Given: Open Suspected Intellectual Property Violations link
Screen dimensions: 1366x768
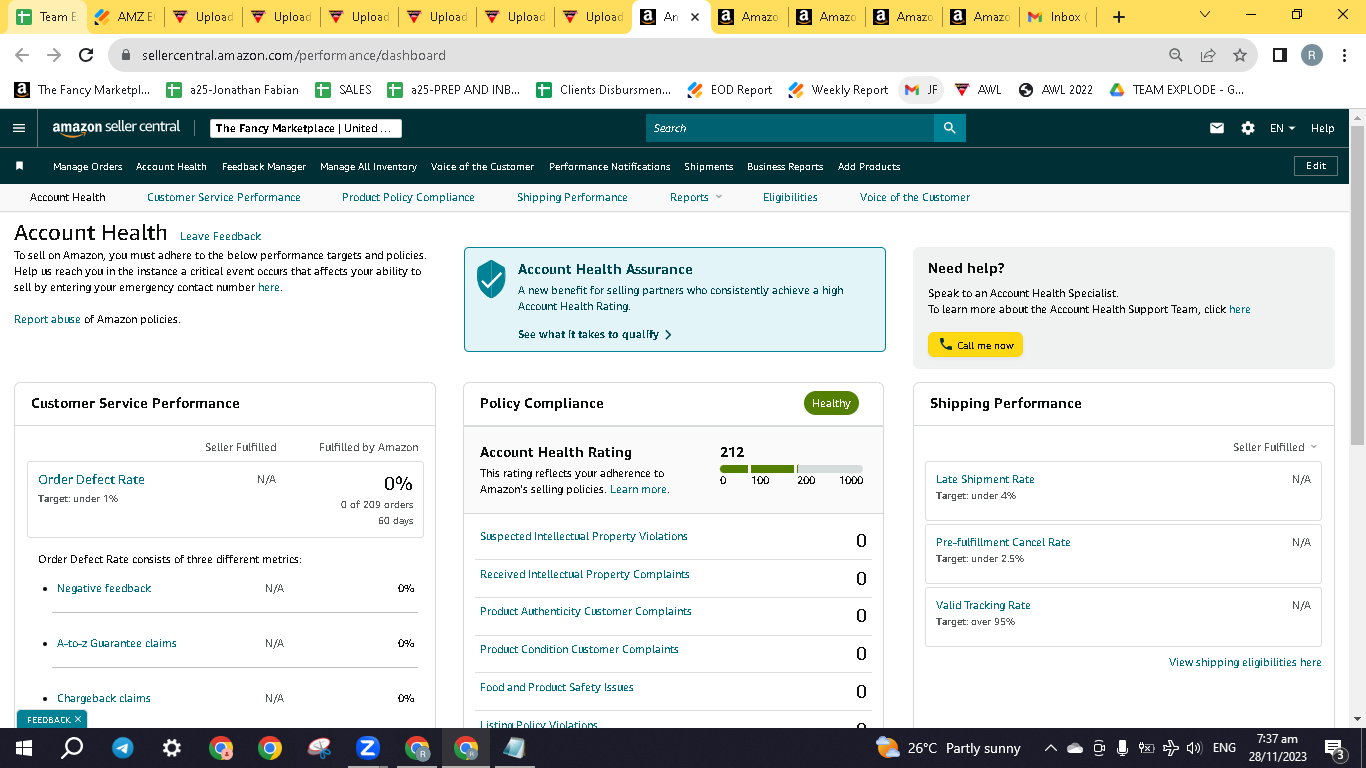Looking at the screenshot, I should (x=584, y=536).
